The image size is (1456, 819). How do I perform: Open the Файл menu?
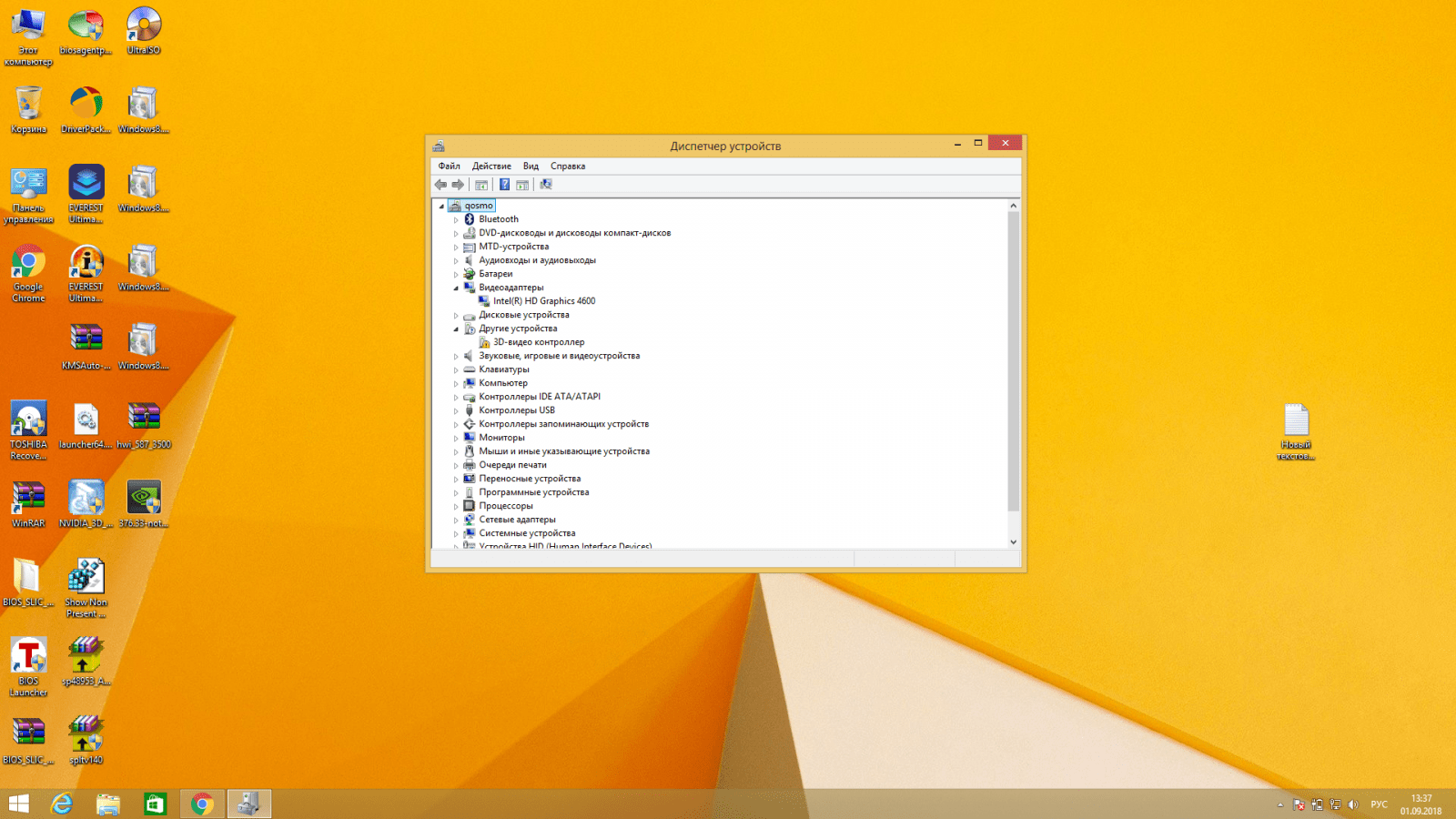tap(449, 167)
